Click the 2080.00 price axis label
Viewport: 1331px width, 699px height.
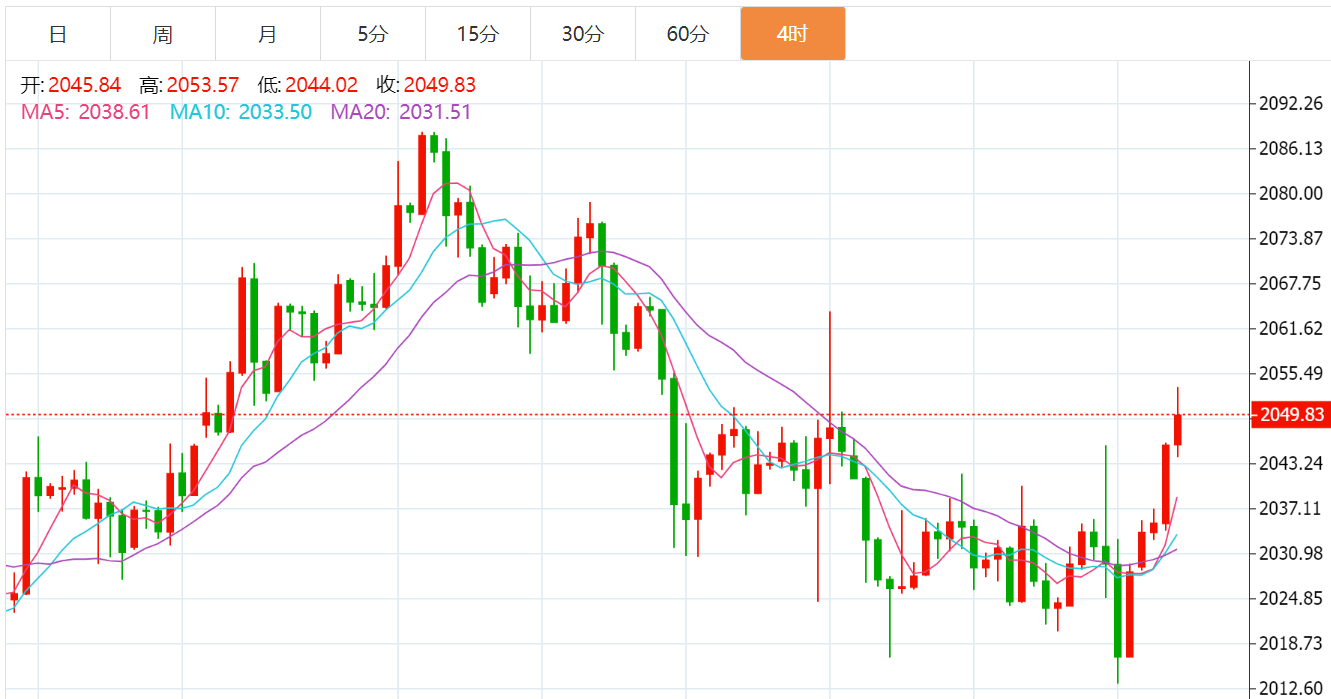coord(1293,193)
